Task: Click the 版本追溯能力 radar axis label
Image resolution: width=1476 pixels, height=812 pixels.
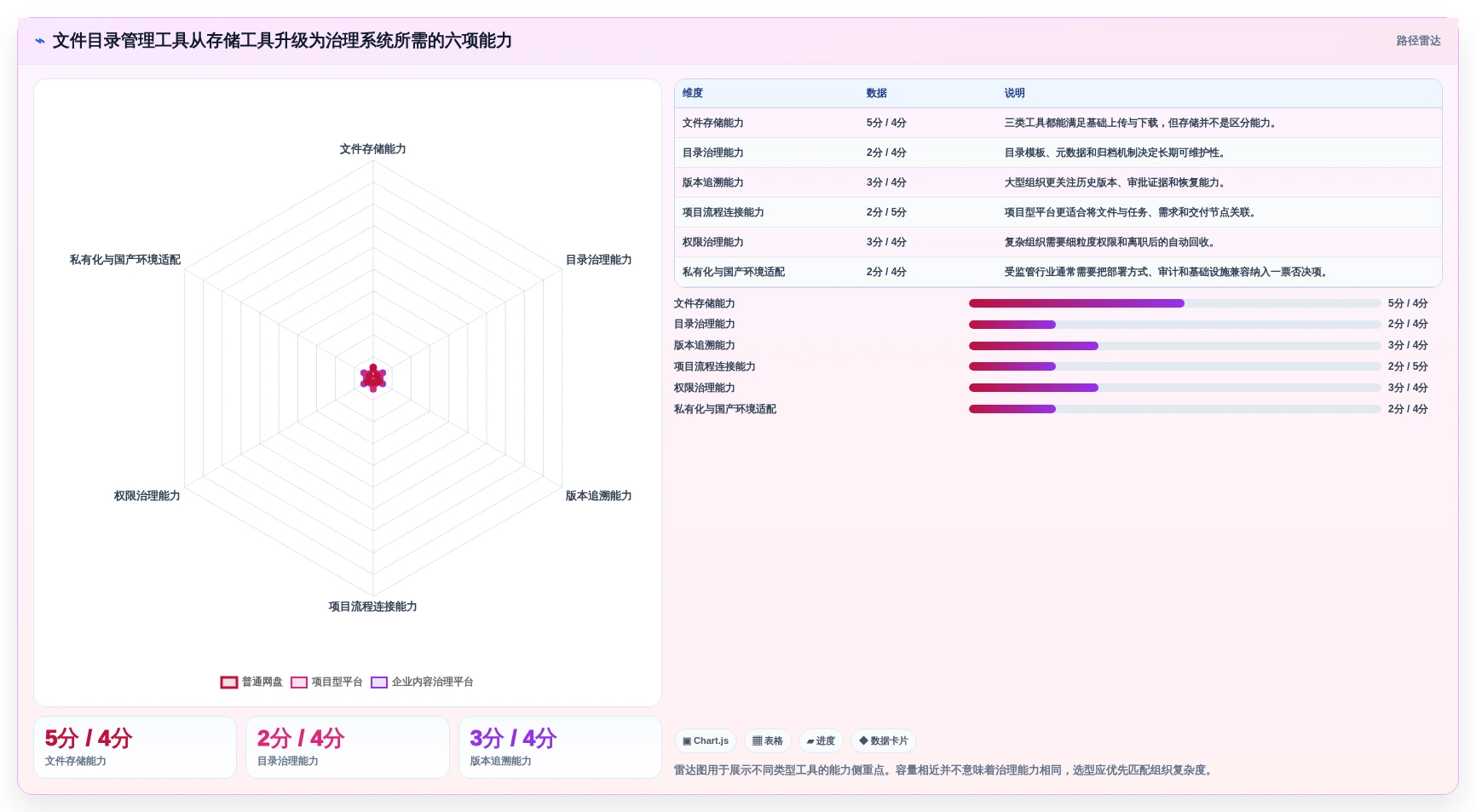Action: click(599, 496)
